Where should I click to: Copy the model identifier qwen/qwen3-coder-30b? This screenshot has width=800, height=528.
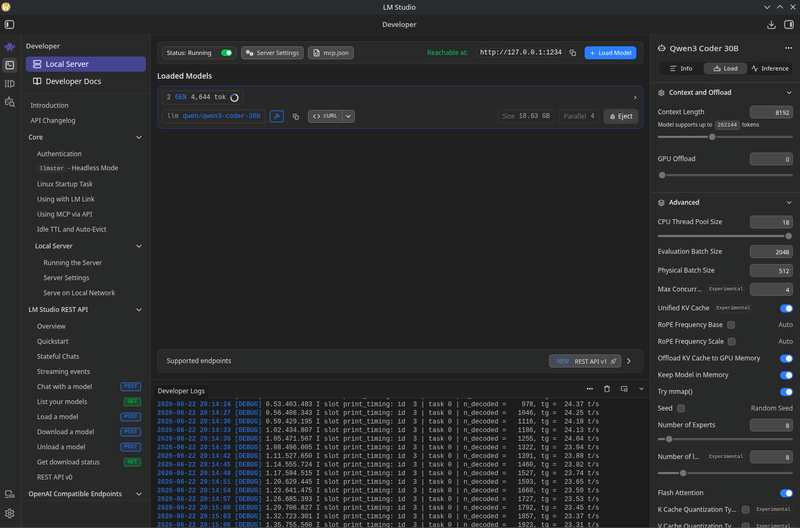coord(295,116)
